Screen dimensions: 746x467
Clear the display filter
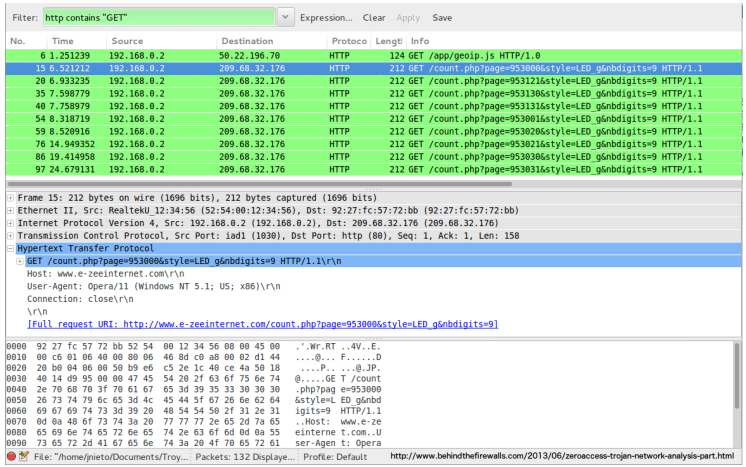(x=374, y=18)
